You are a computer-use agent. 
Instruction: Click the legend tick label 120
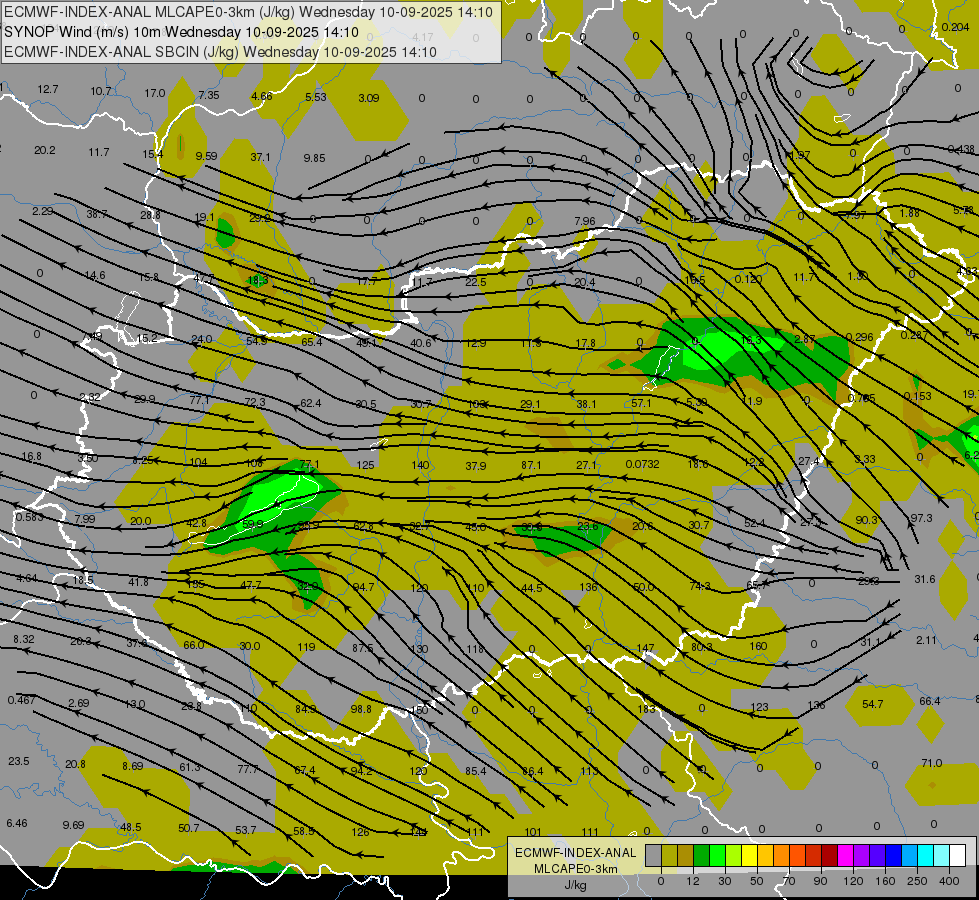tap(853, 881)
